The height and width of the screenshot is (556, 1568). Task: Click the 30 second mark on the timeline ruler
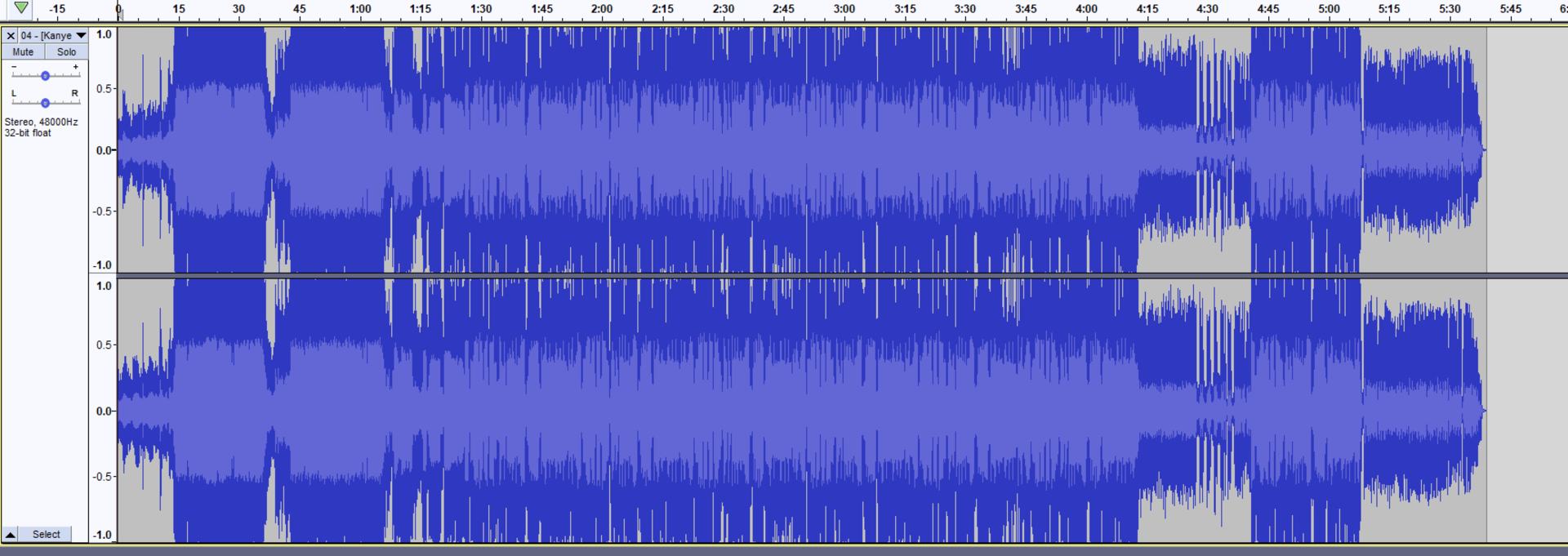pos(238,9)
